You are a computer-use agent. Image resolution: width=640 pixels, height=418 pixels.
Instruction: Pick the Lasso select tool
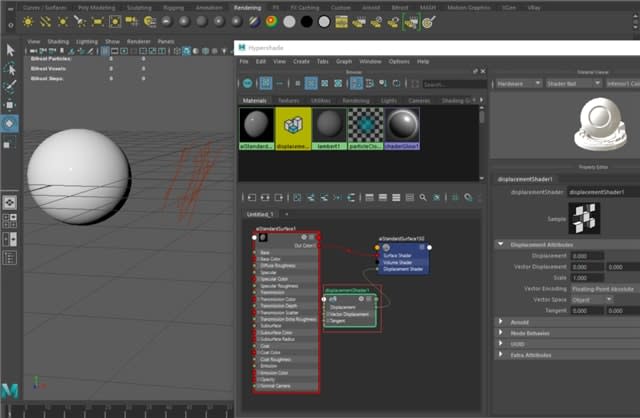pyautogui.click(x=10, y=69)
